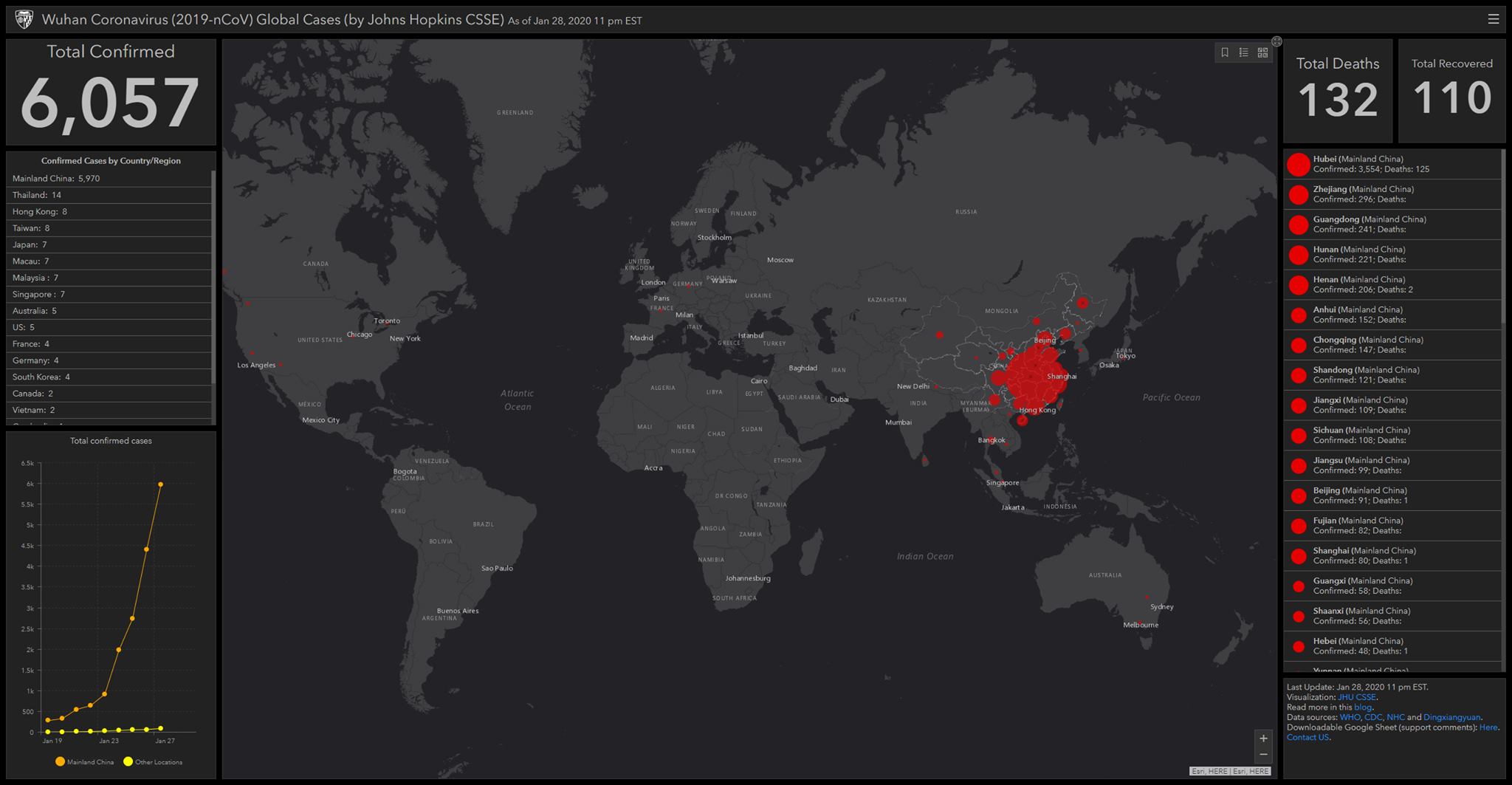The height and width of the screenshot is (785, 1512).
Task: Select 'South Korea: 4' row
Action: pyautogui.click(x=109, y=377)
